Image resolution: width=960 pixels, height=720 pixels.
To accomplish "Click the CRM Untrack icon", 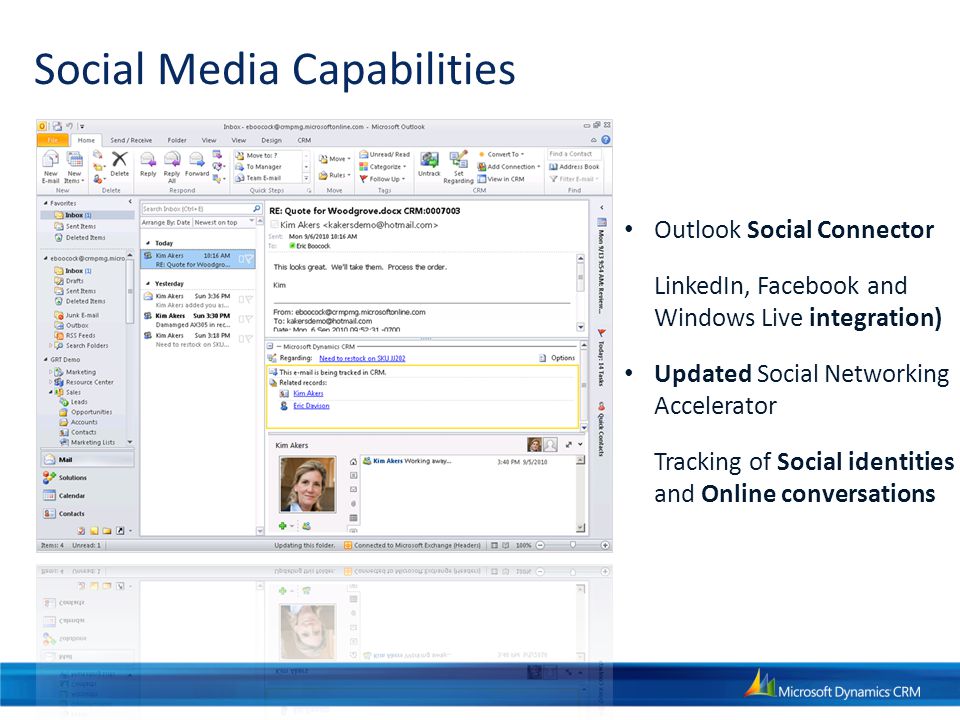I will 429,160.
